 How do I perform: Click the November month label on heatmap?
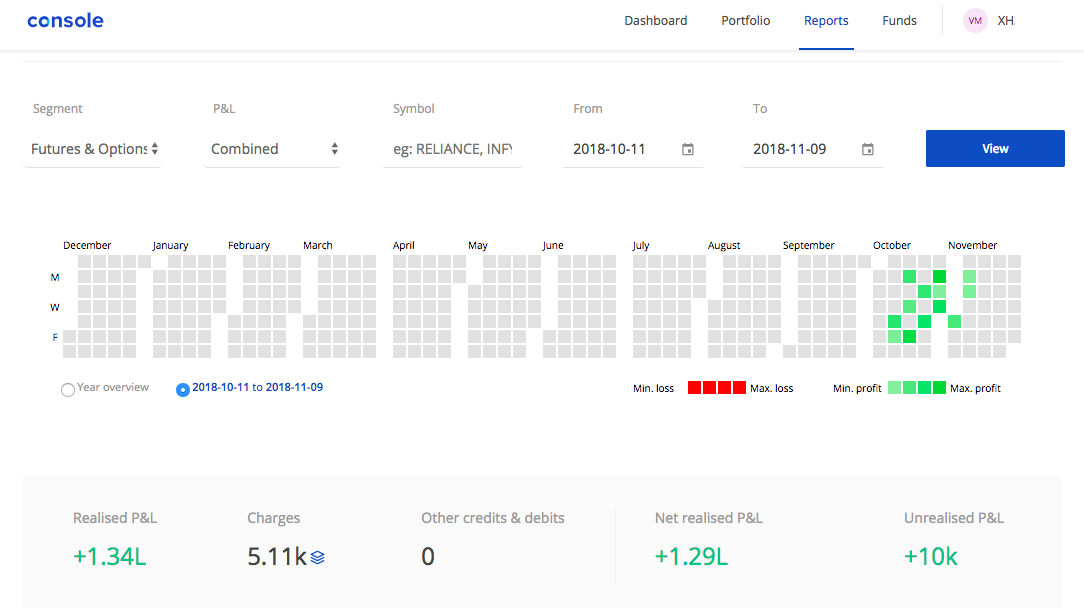tap(972, 246)
